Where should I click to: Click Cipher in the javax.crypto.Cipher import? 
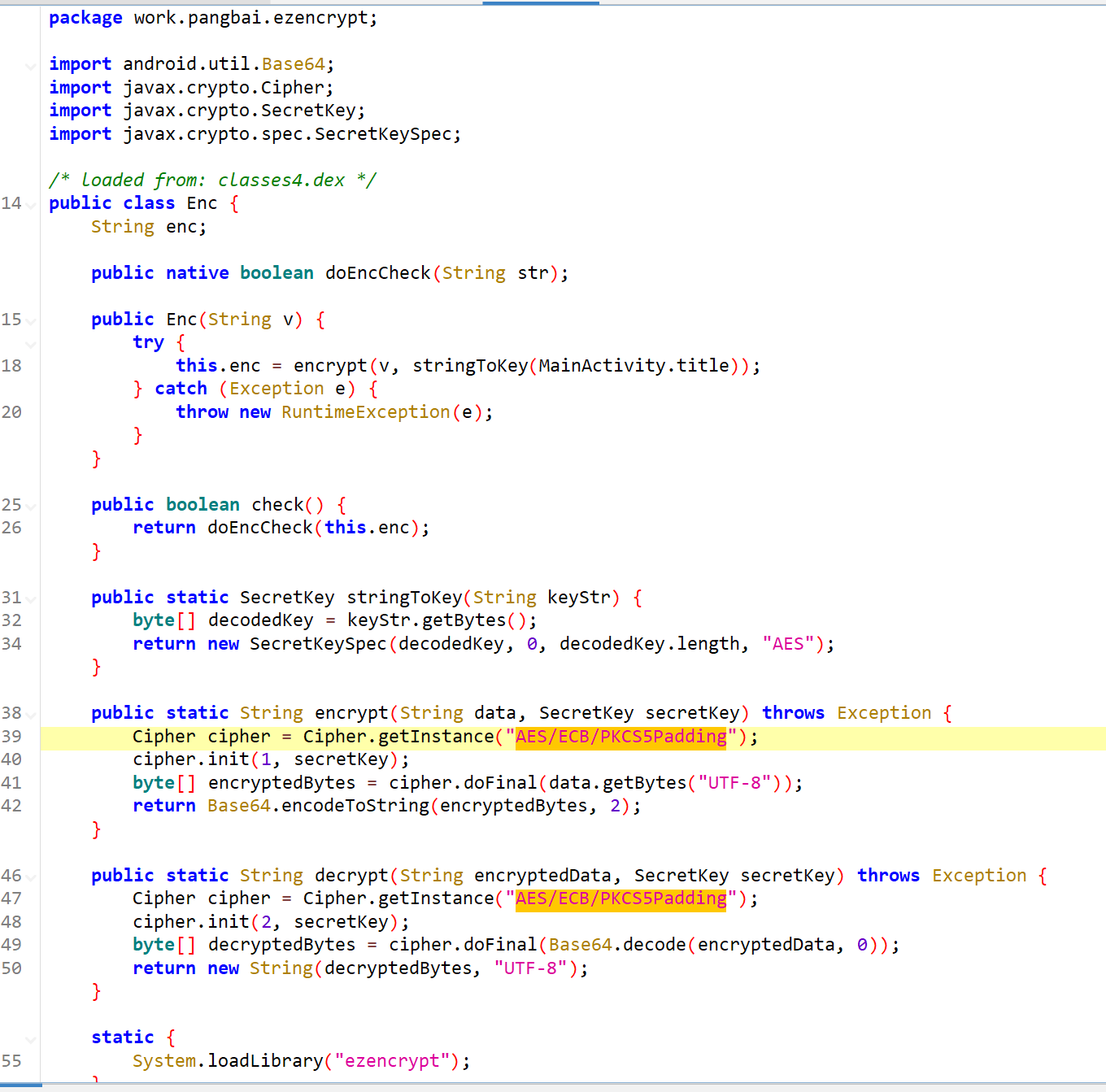pos(293,88)
